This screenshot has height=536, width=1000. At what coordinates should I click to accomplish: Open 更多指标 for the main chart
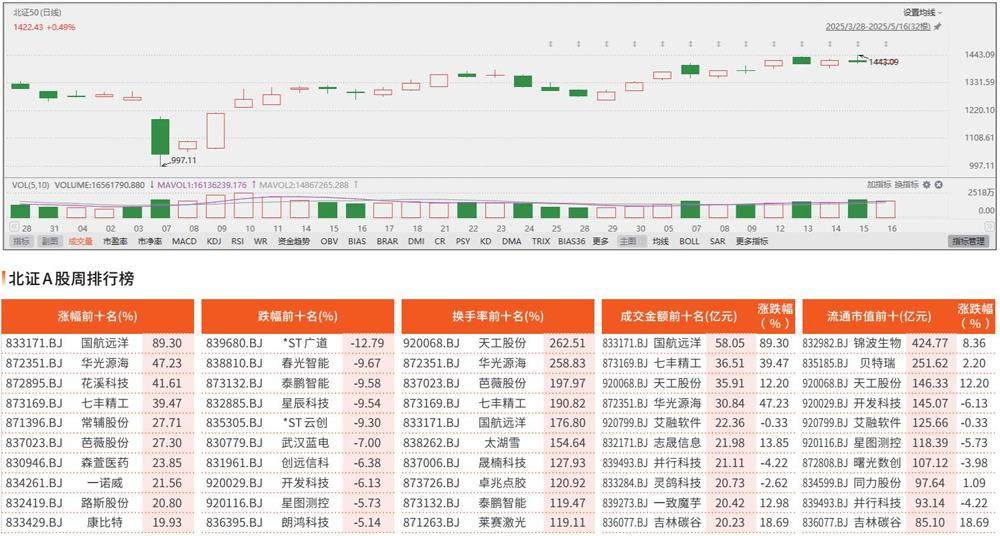[x=751, y=241]
